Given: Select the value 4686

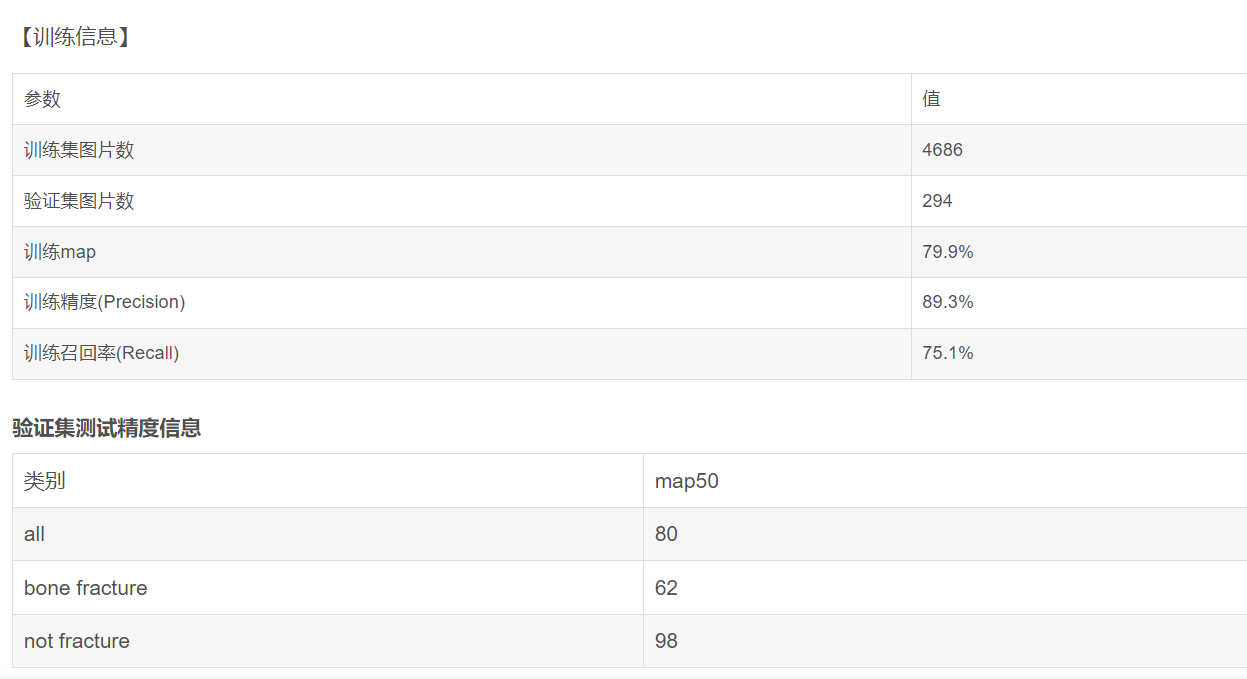Looking at the screenshot, I should pyautogui.click(x=943, y=150).
